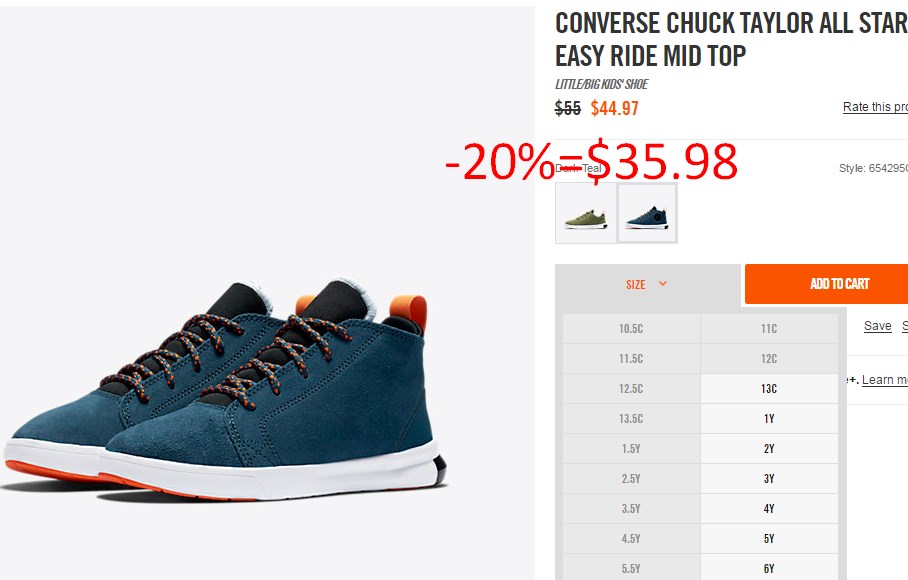Image resolution: width=908 pixels, height=580 pixels.
Task: Open the SIZE dropdown chevron
Action: click(x=662, y=284)
